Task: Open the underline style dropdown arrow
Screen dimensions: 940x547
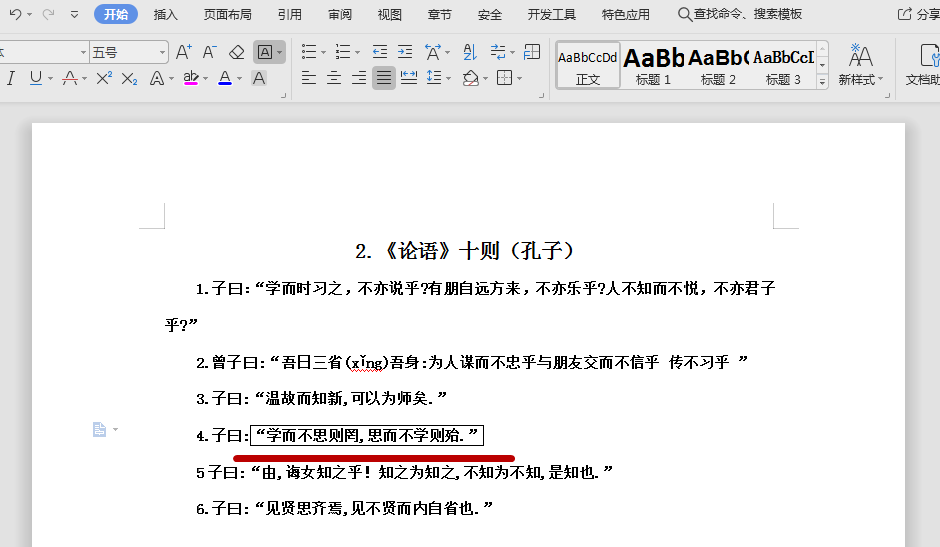Action: pyautogui.click(x=50, y=79)
